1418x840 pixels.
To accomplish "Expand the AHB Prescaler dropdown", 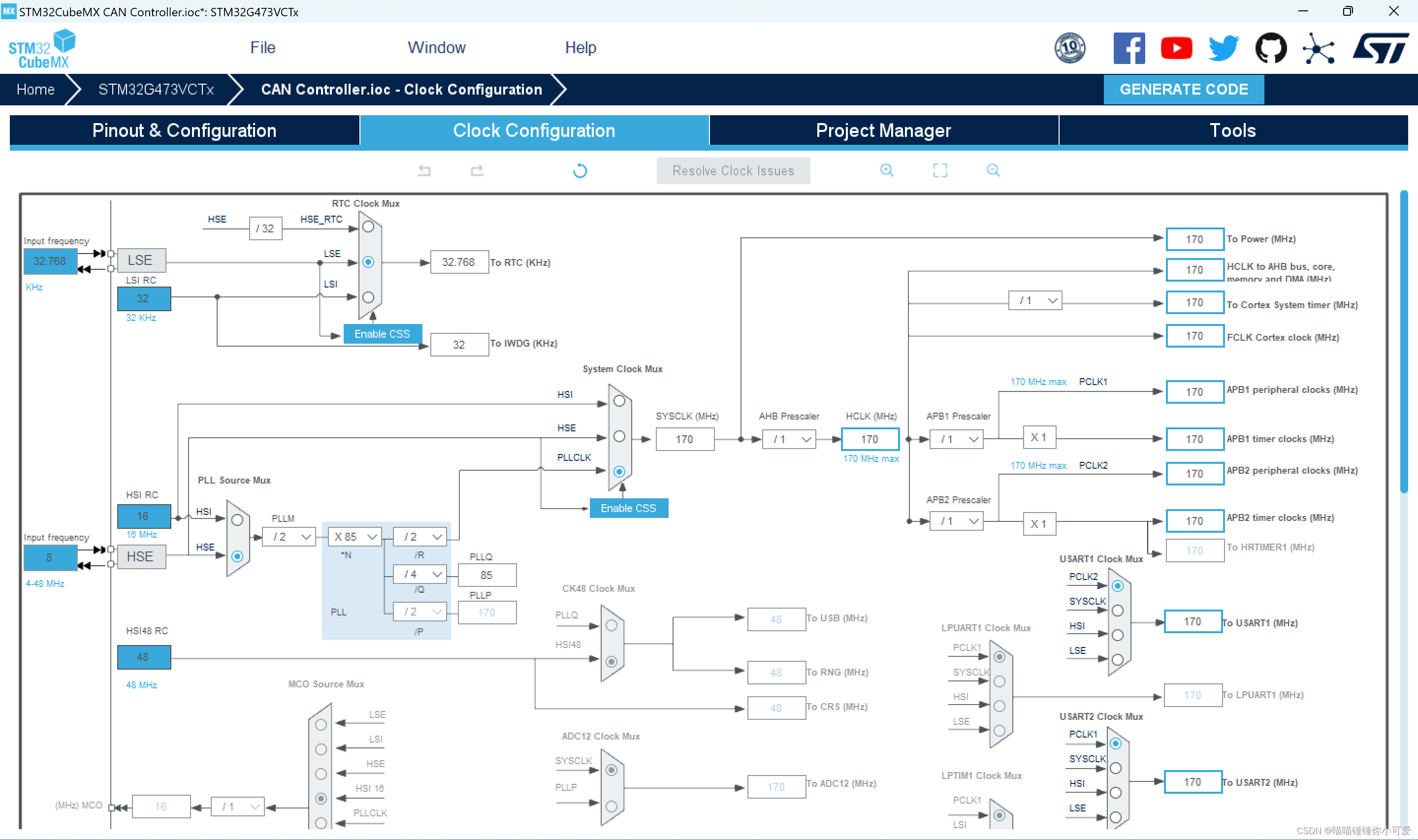I will (x=789, y=439).
